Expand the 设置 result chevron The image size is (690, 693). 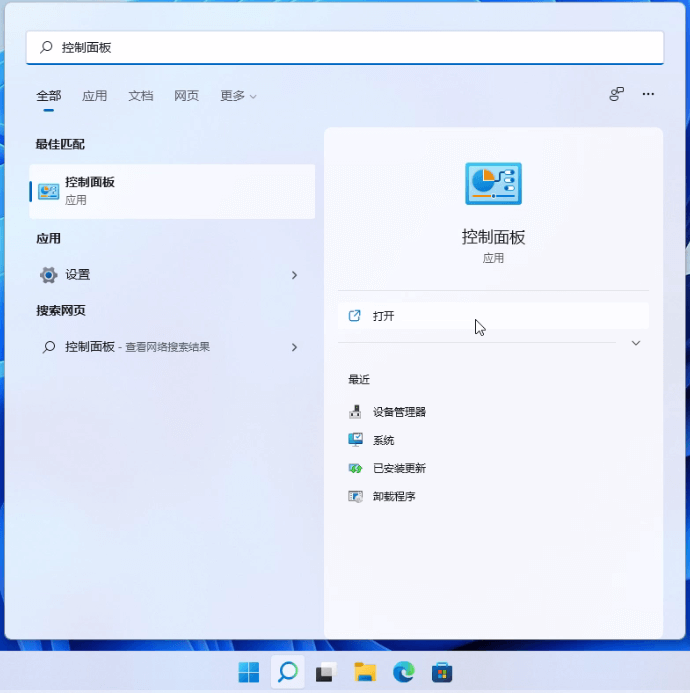294,275
